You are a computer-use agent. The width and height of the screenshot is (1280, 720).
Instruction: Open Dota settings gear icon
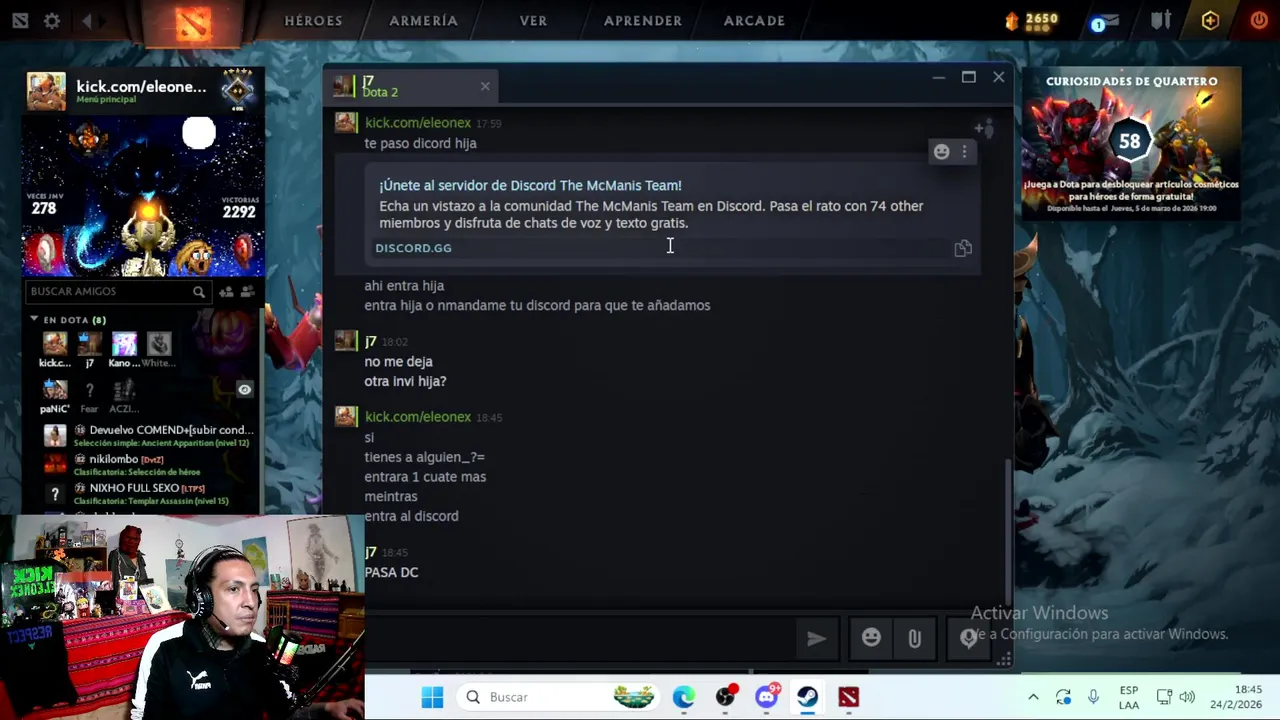click(x=52, y=20)
